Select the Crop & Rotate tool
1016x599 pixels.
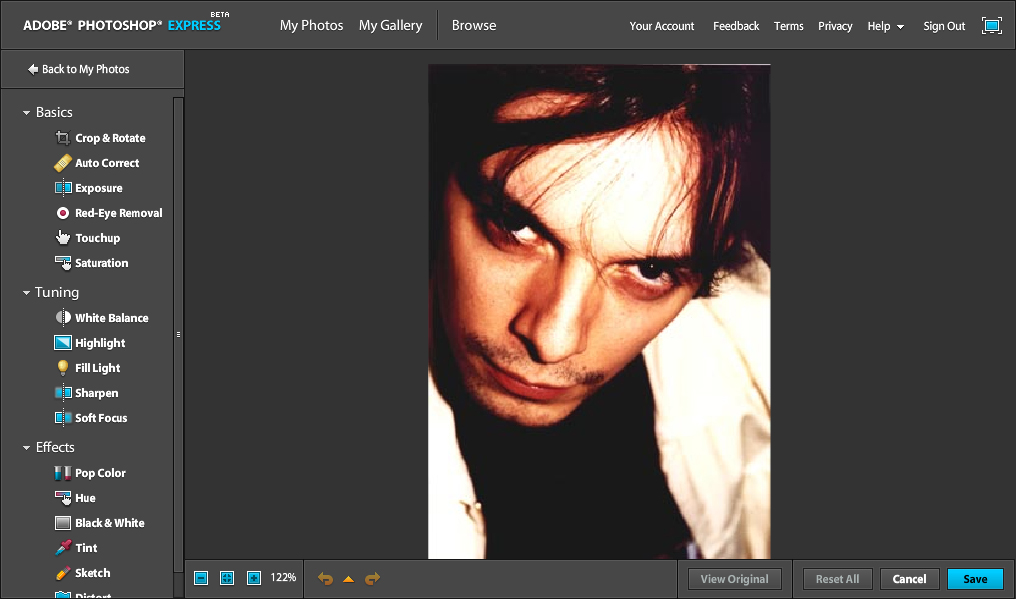[109, 138]
